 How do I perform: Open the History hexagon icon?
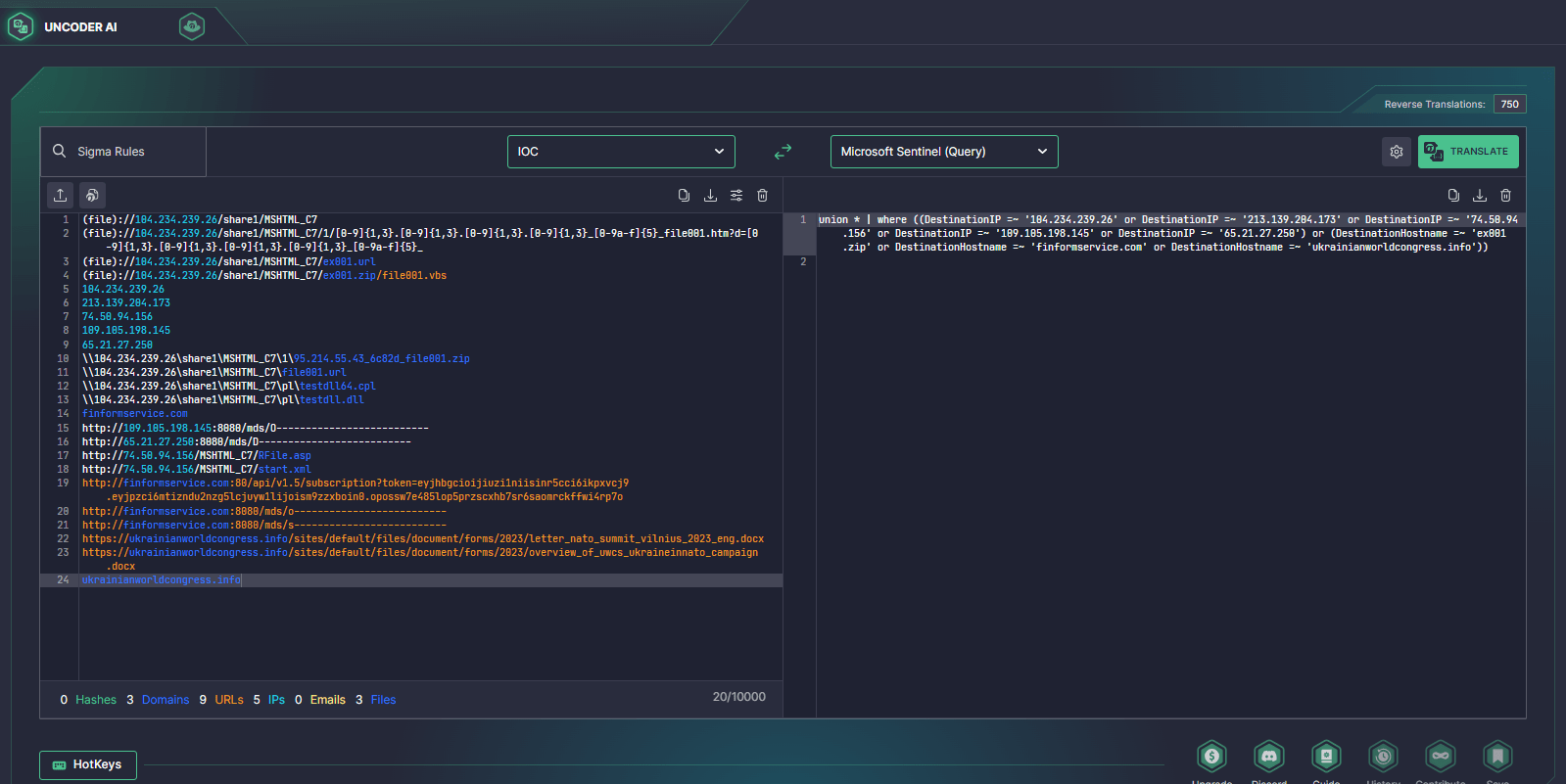point(1383,757)
